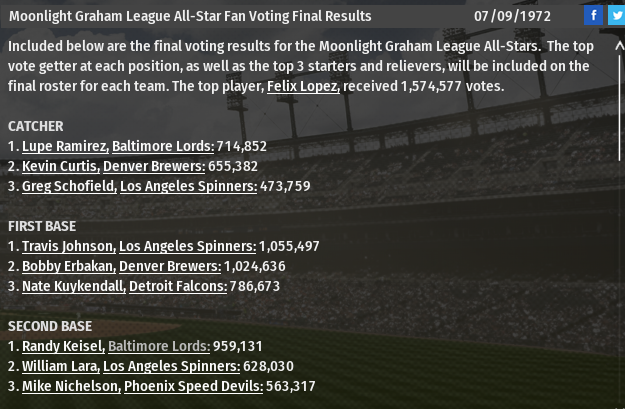625x409 pixels.
Task: Select catcher Greg Schofield's name
Action: coord(69,186)
